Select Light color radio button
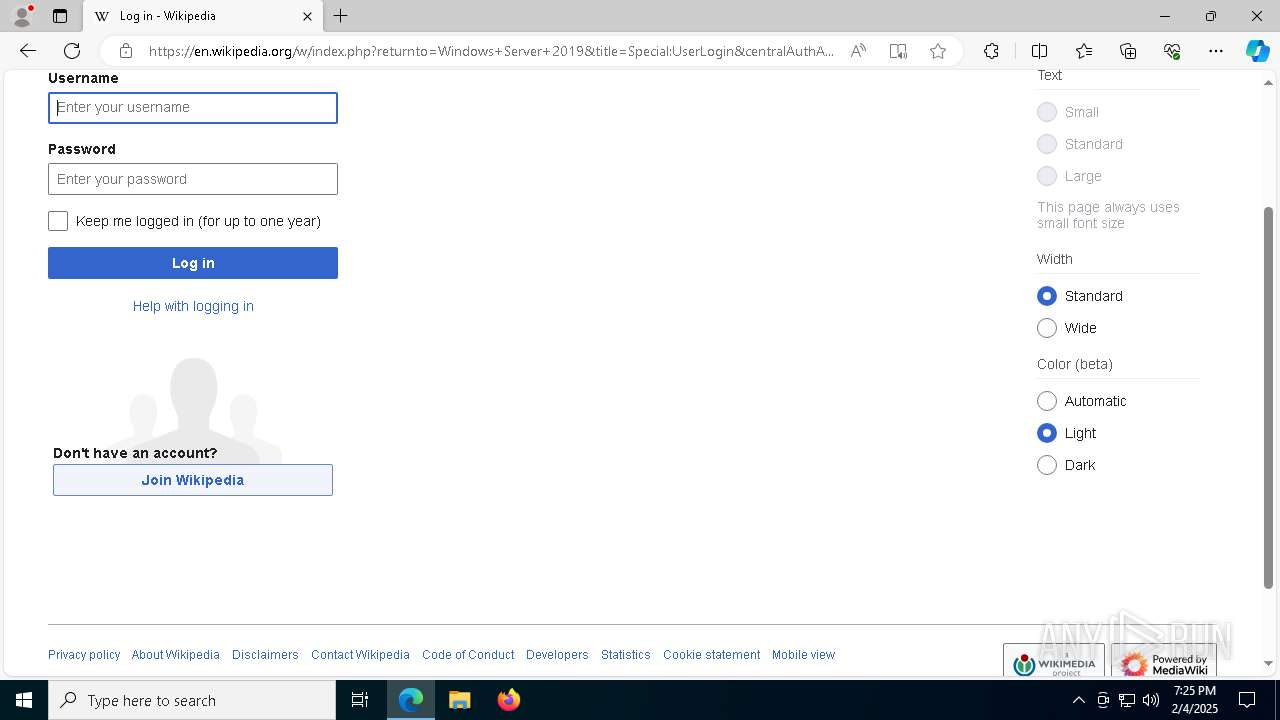1280x720 pixels. [1047, 433]
